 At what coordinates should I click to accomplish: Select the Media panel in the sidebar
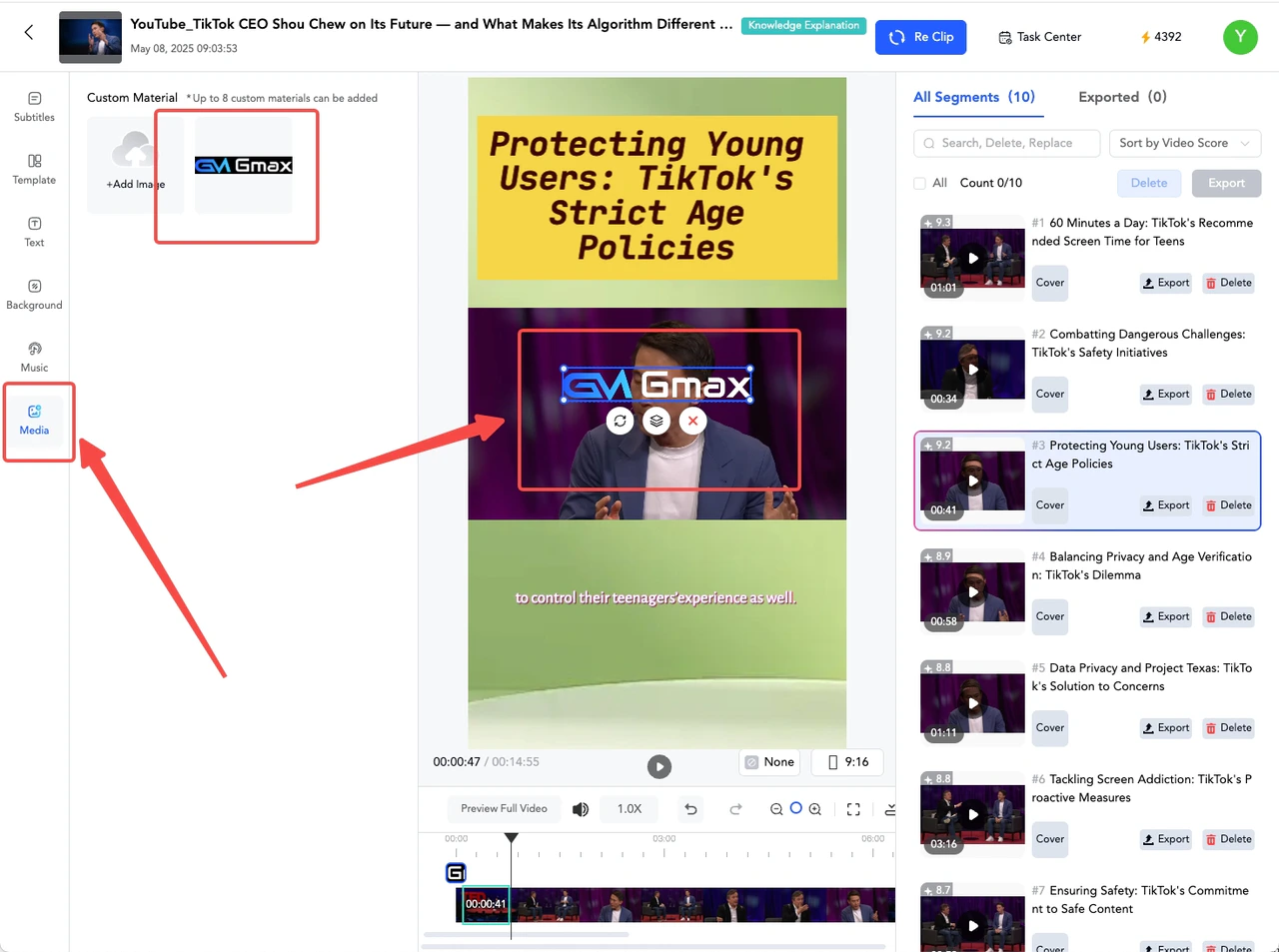(34, 420)
